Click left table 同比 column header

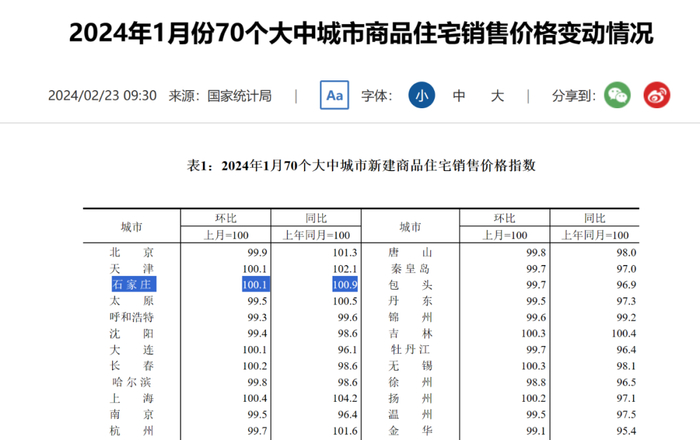coord(316,218)
